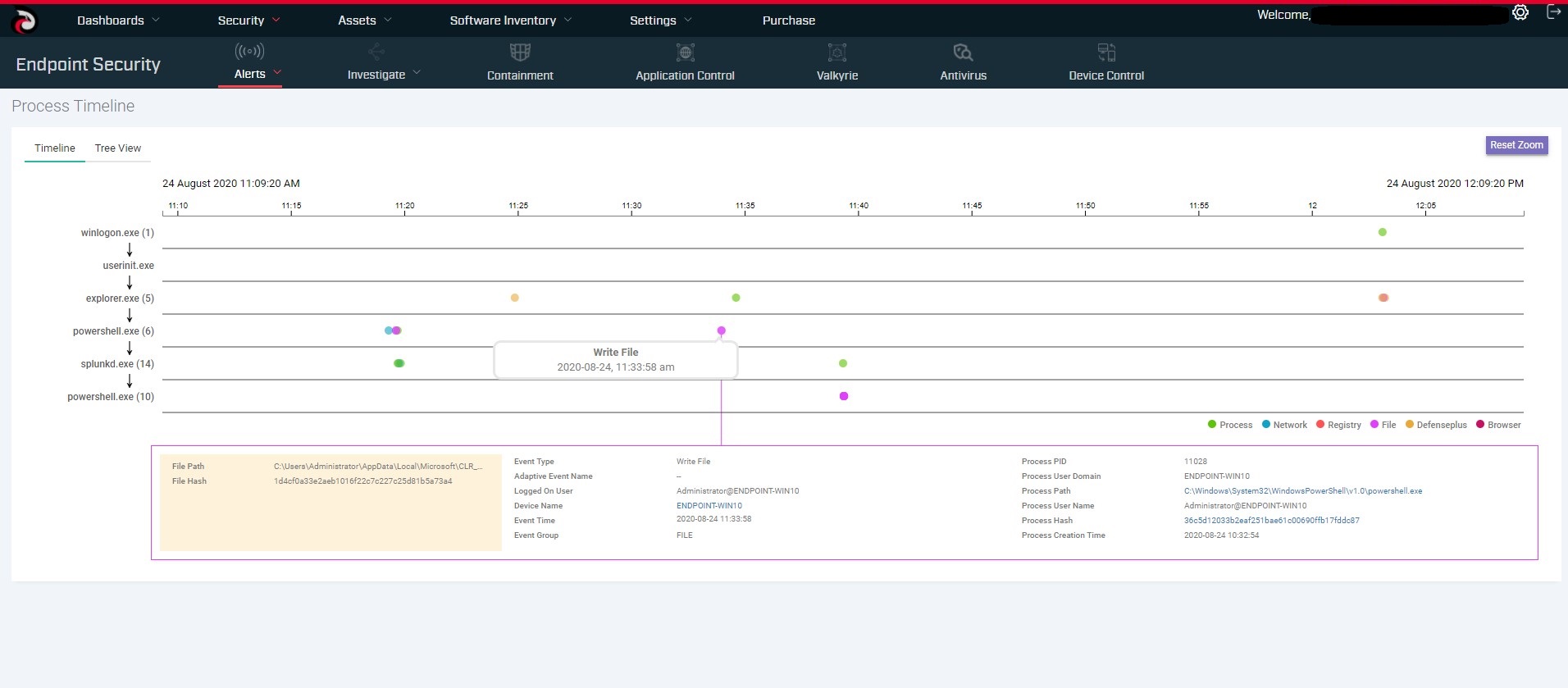The image size is (1568, 688).
Task: Select explorer.exe green event near 11:35
Action: tap(736, 298)
